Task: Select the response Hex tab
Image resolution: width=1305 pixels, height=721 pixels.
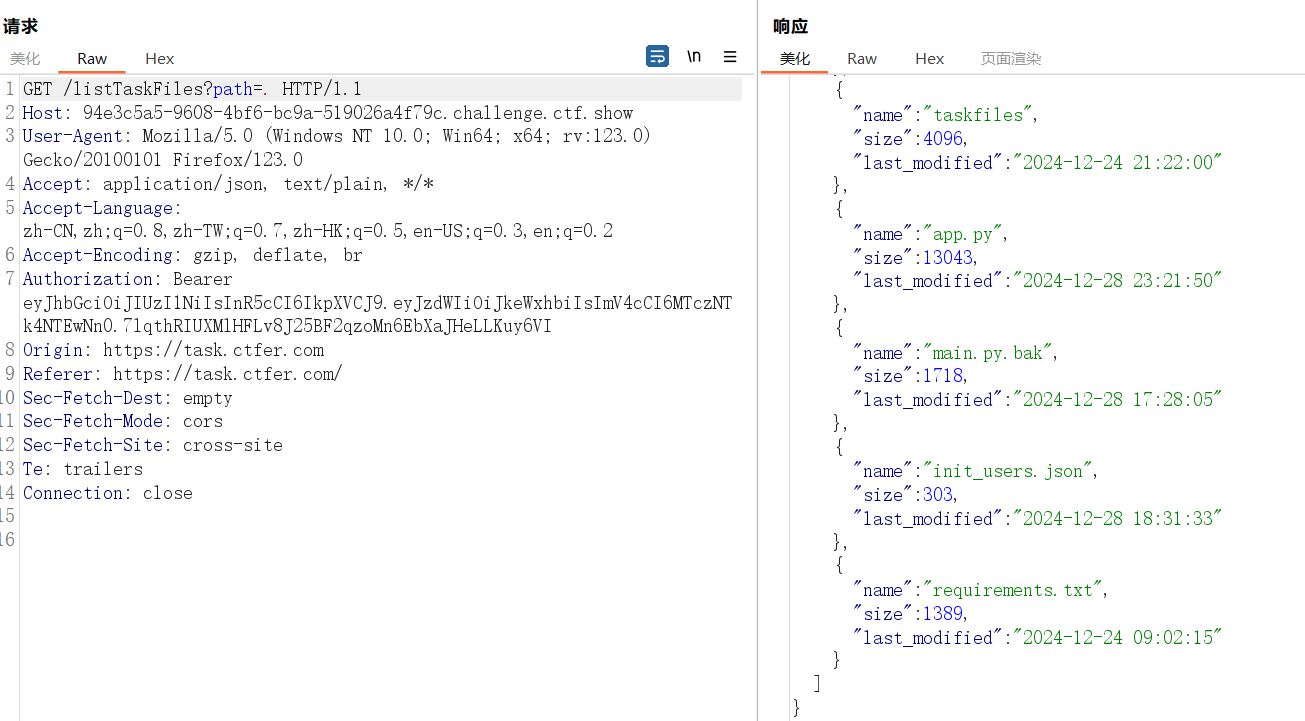Action: click(x=929, y=59)
